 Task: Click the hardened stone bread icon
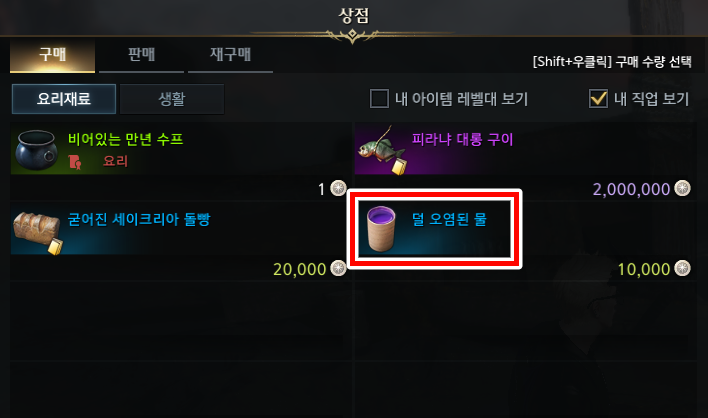[37, 232]
